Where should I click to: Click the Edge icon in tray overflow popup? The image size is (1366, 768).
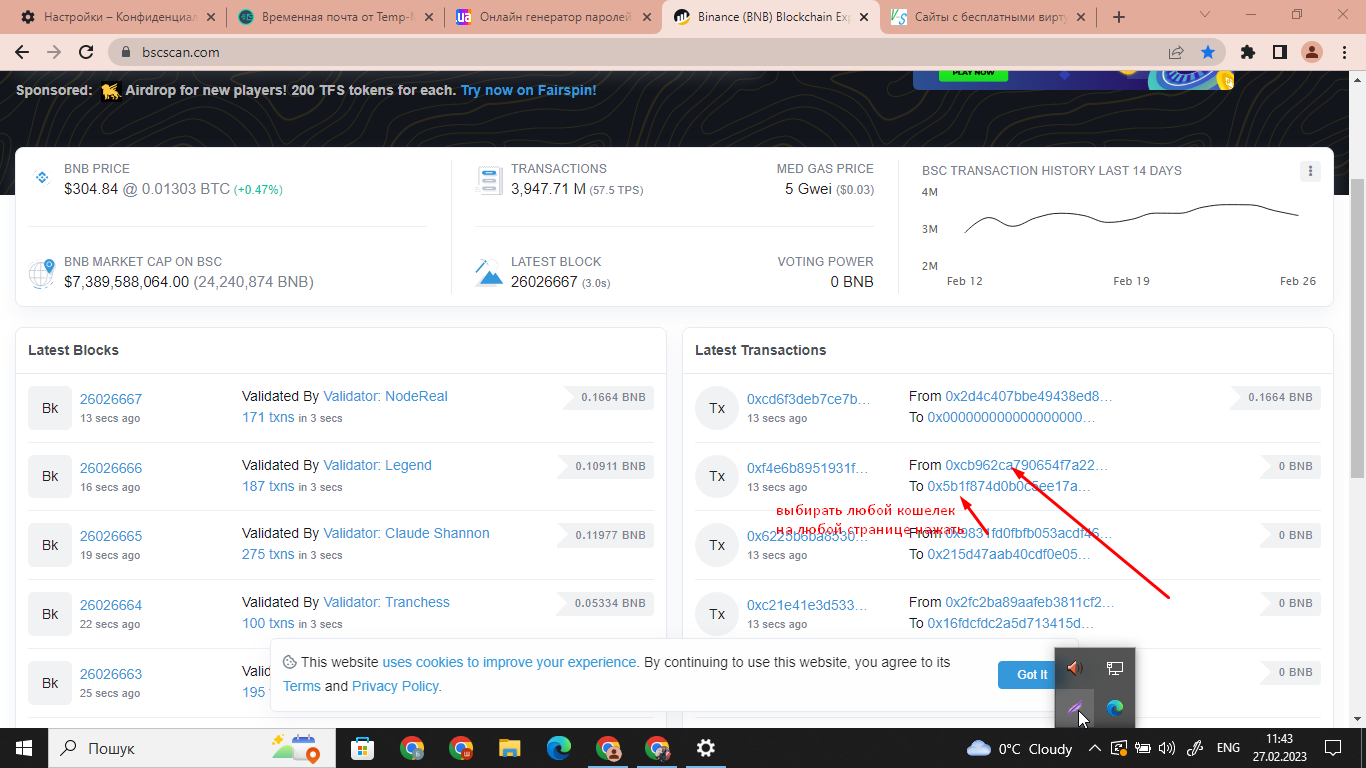(1115, 708)
